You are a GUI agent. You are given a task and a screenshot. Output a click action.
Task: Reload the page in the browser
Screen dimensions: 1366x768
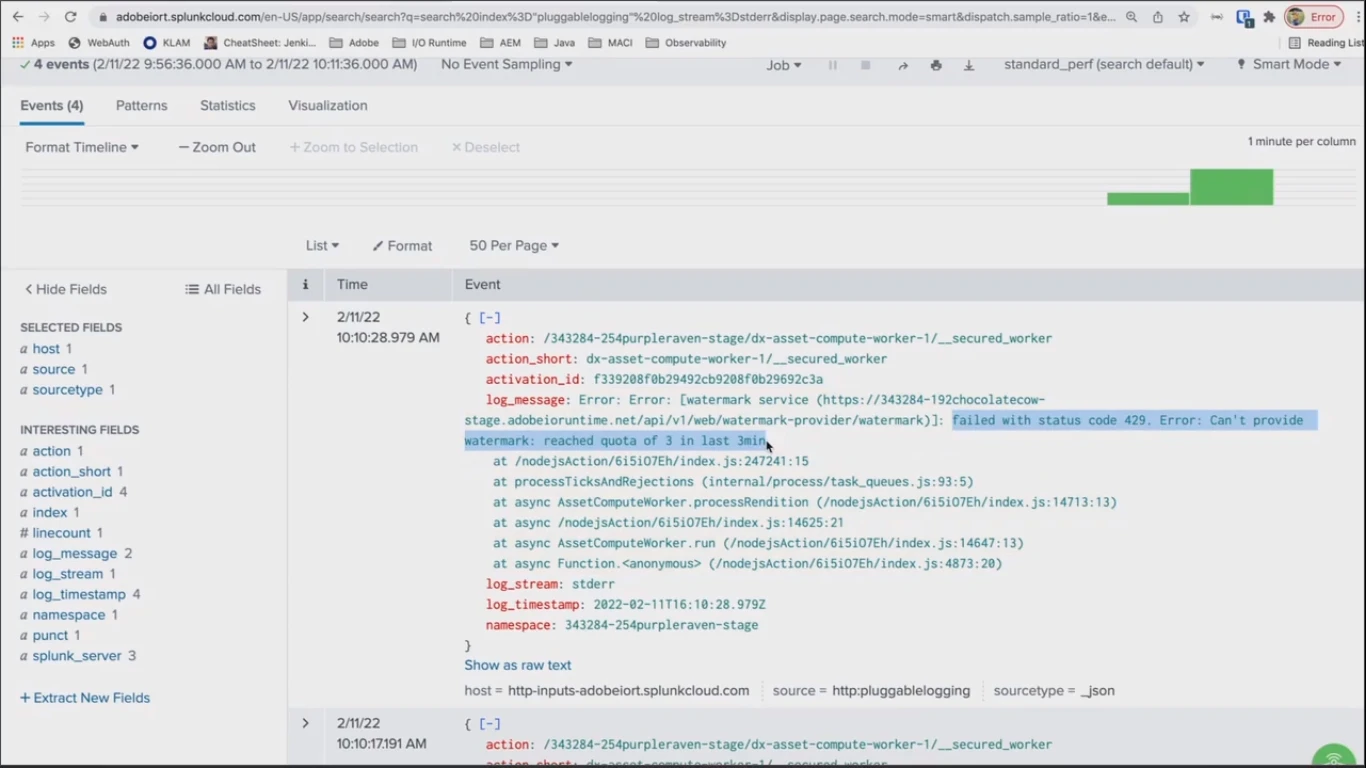point(70,17)
